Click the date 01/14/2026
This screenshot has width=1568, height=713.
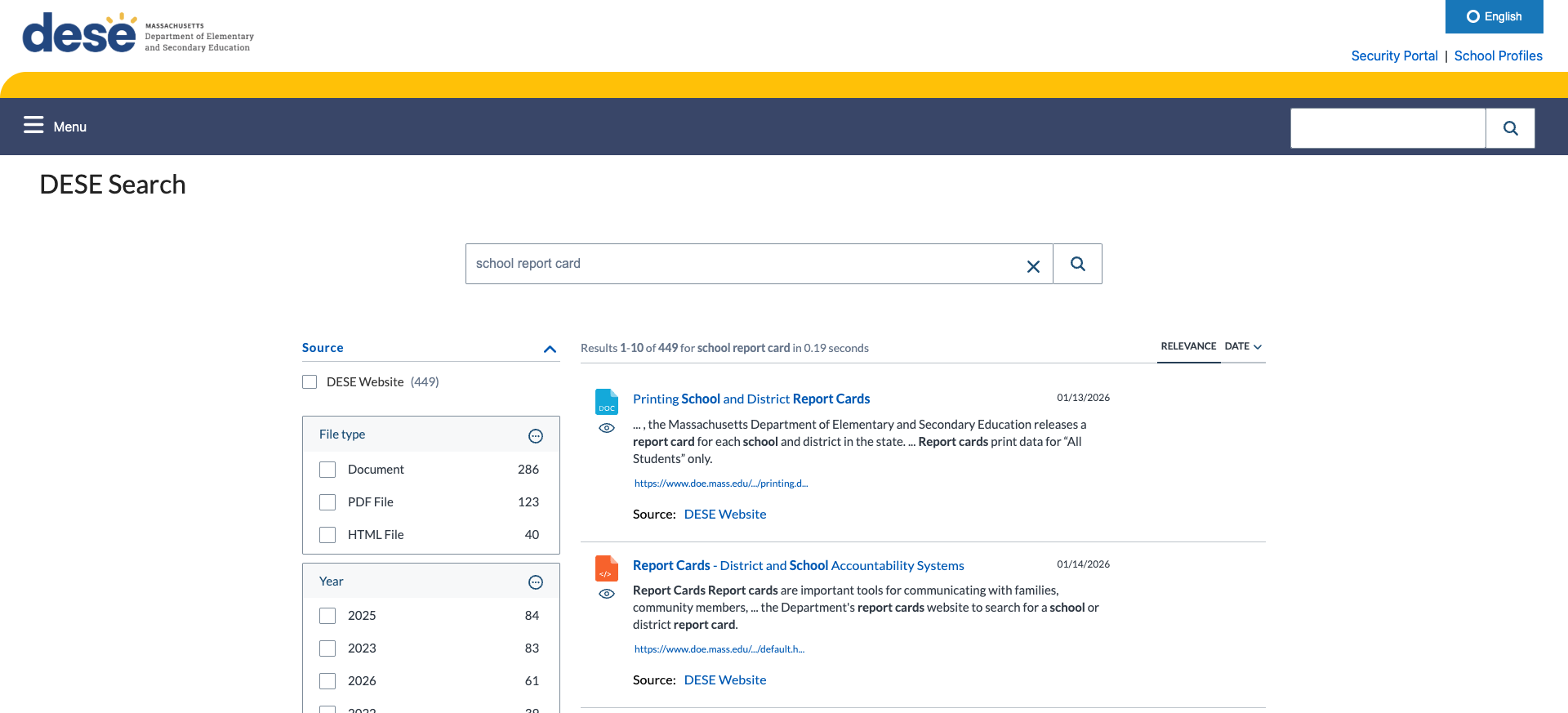(x=1083, y=564)
